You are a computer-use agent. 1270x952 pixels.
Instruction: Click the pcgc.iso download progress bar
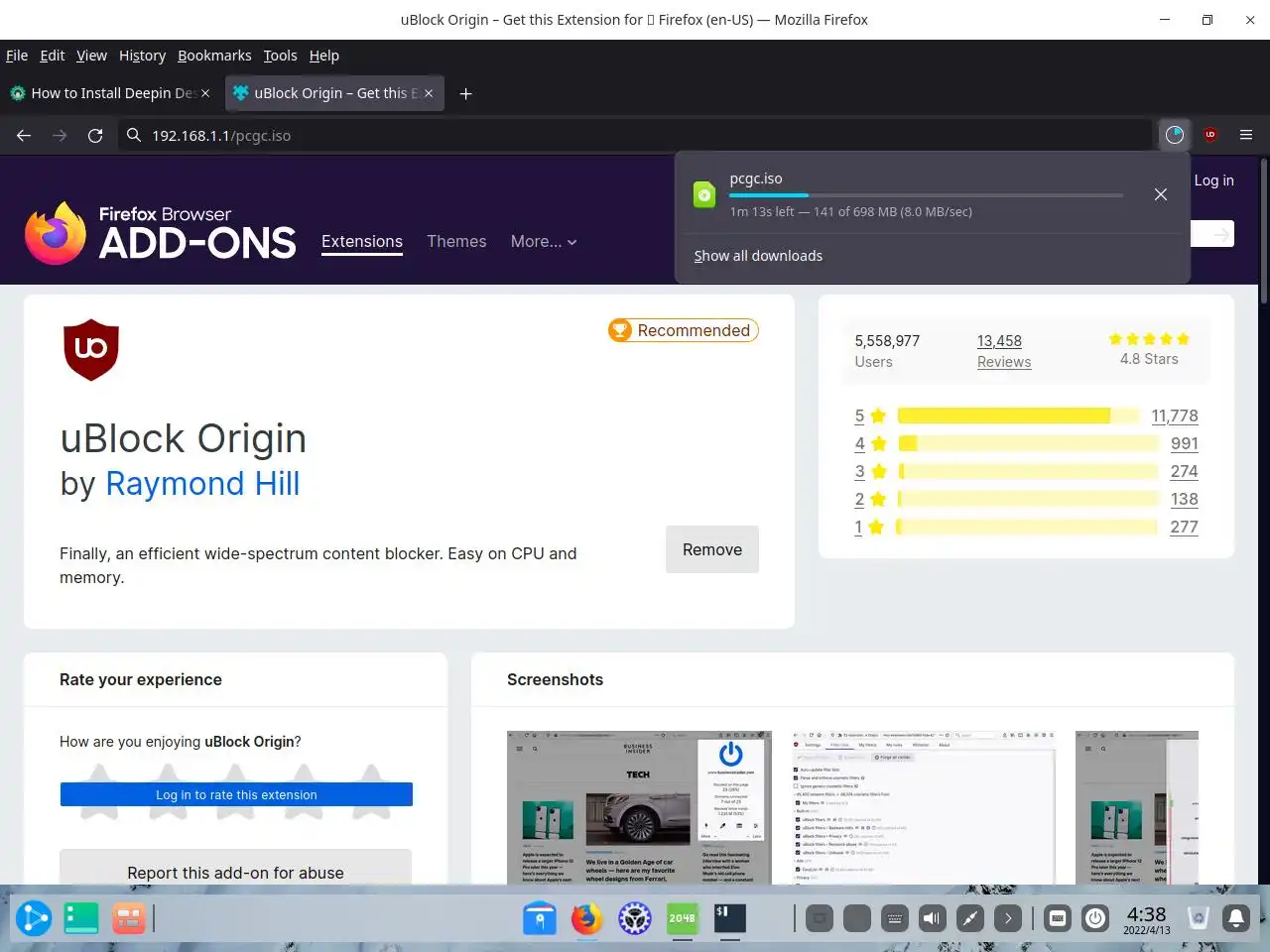point(926,195)
